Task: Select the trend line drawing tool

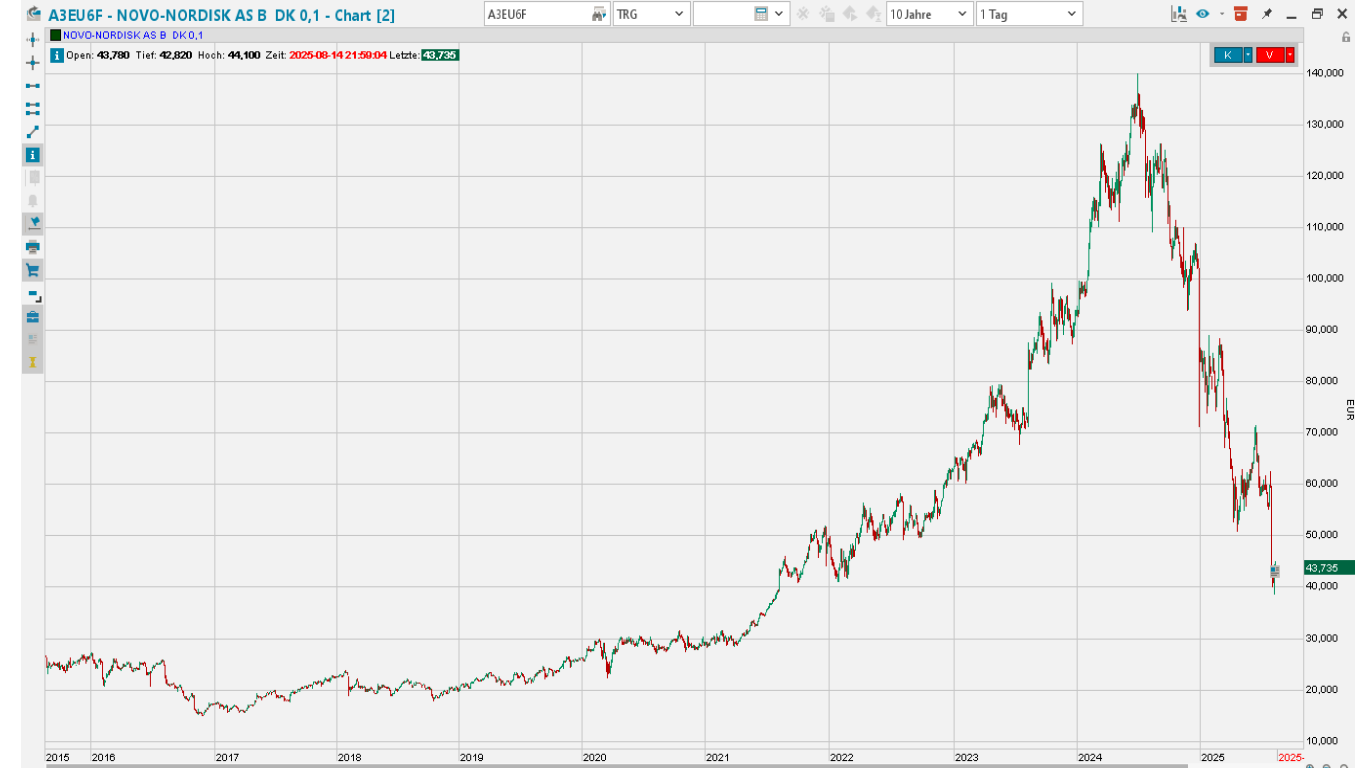Action: click(33, 131)
